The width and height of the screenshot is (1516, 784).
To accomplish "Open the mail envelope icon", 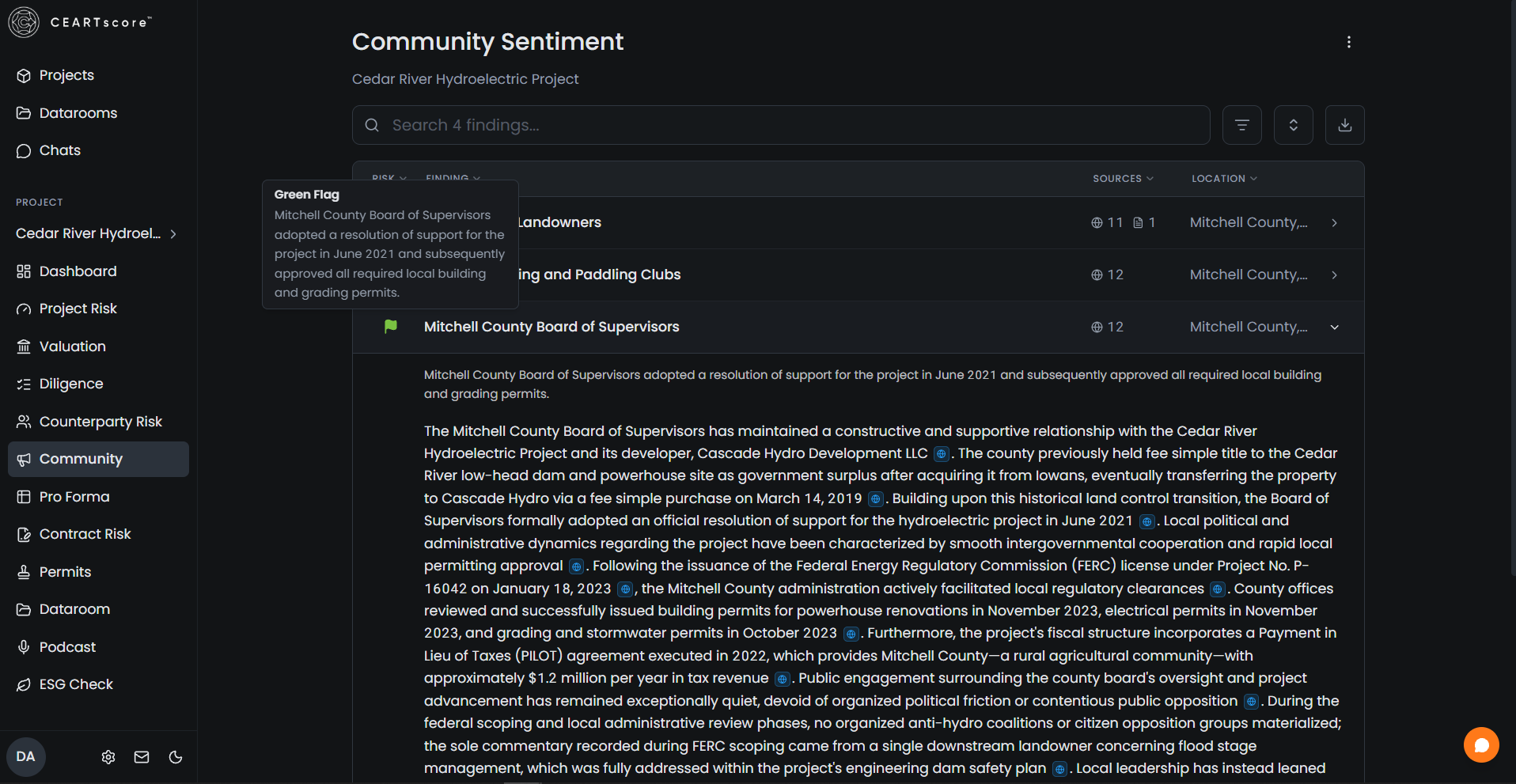I will [x=142, y=757].
